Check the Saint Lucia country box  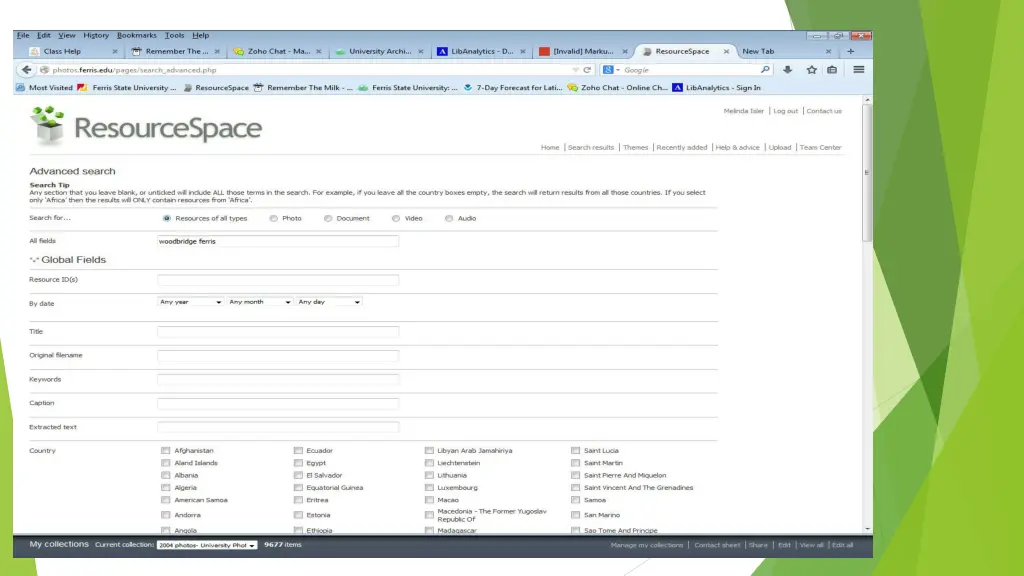575,451
